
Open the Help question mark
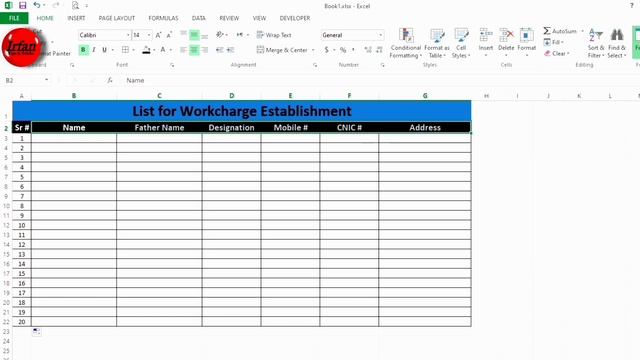click(631, 6)
